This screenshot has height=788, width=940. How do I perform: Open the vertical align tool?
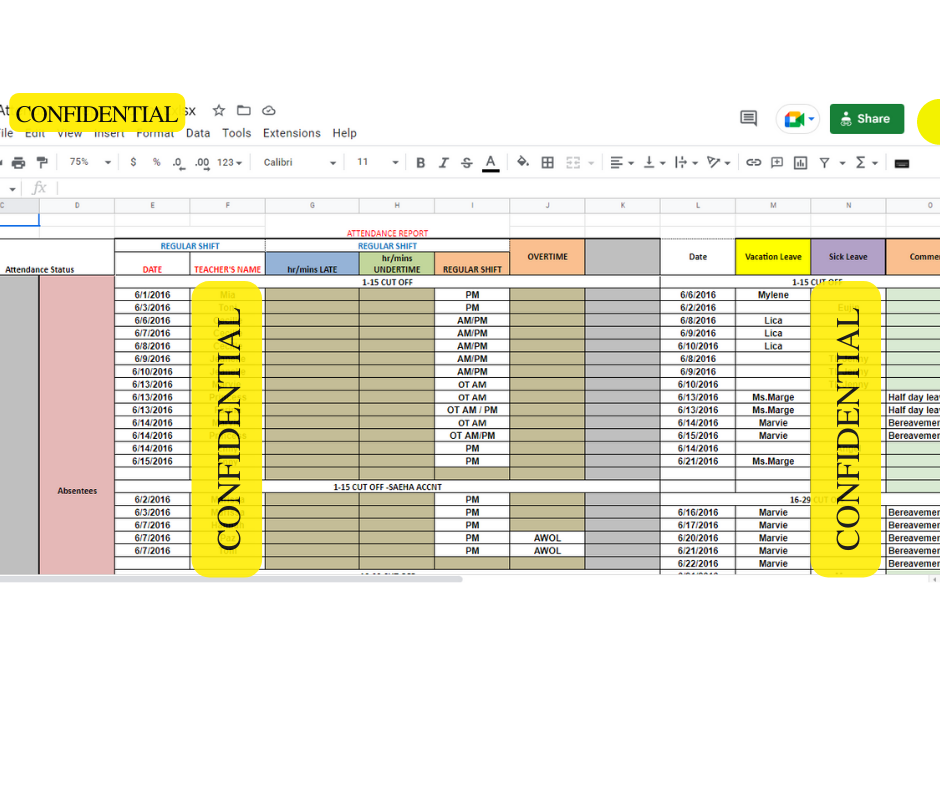(x=649, y=163)
